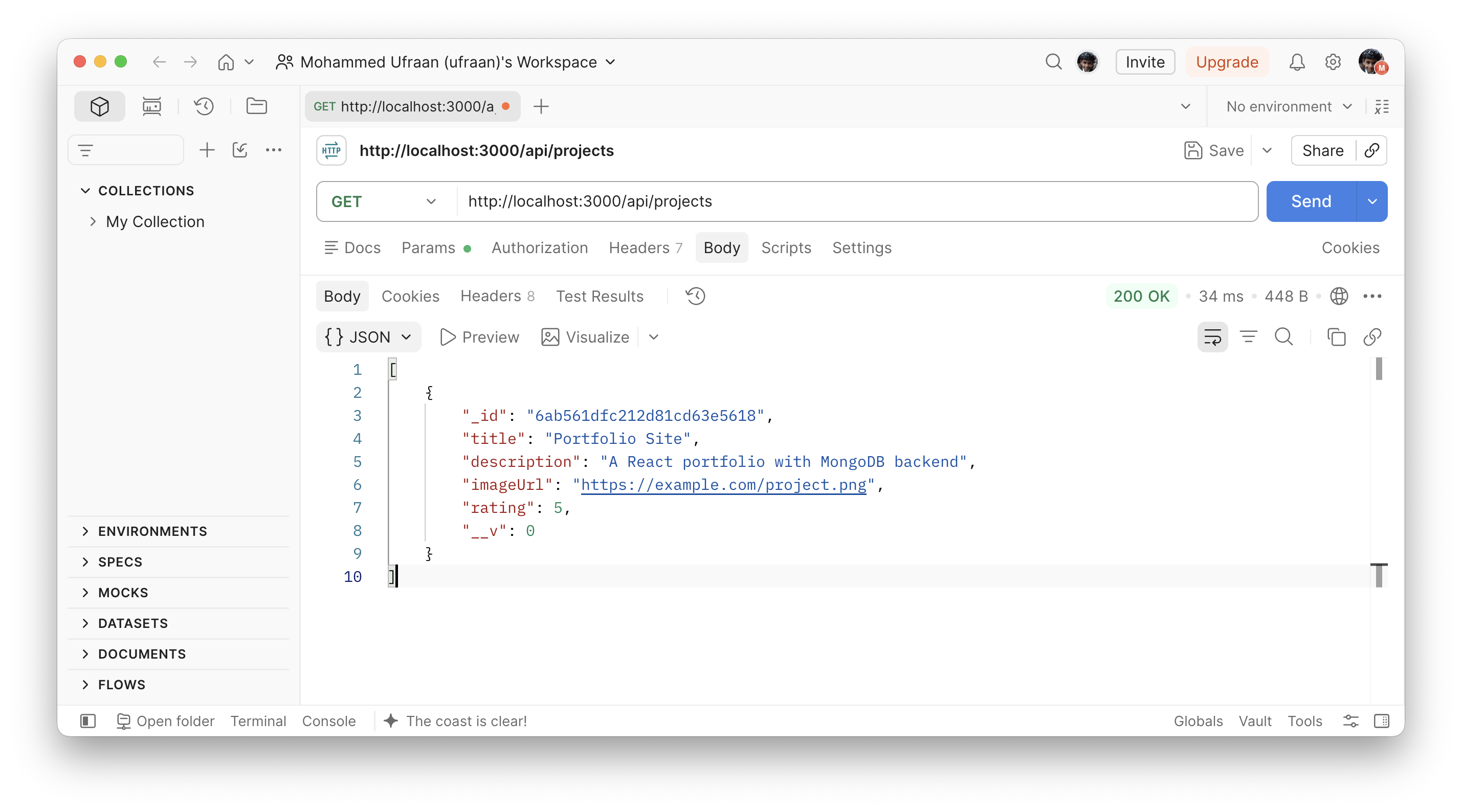Open the Scripts tab
The height and width of the screenshot is (812, 1462).
pos(786,247)
